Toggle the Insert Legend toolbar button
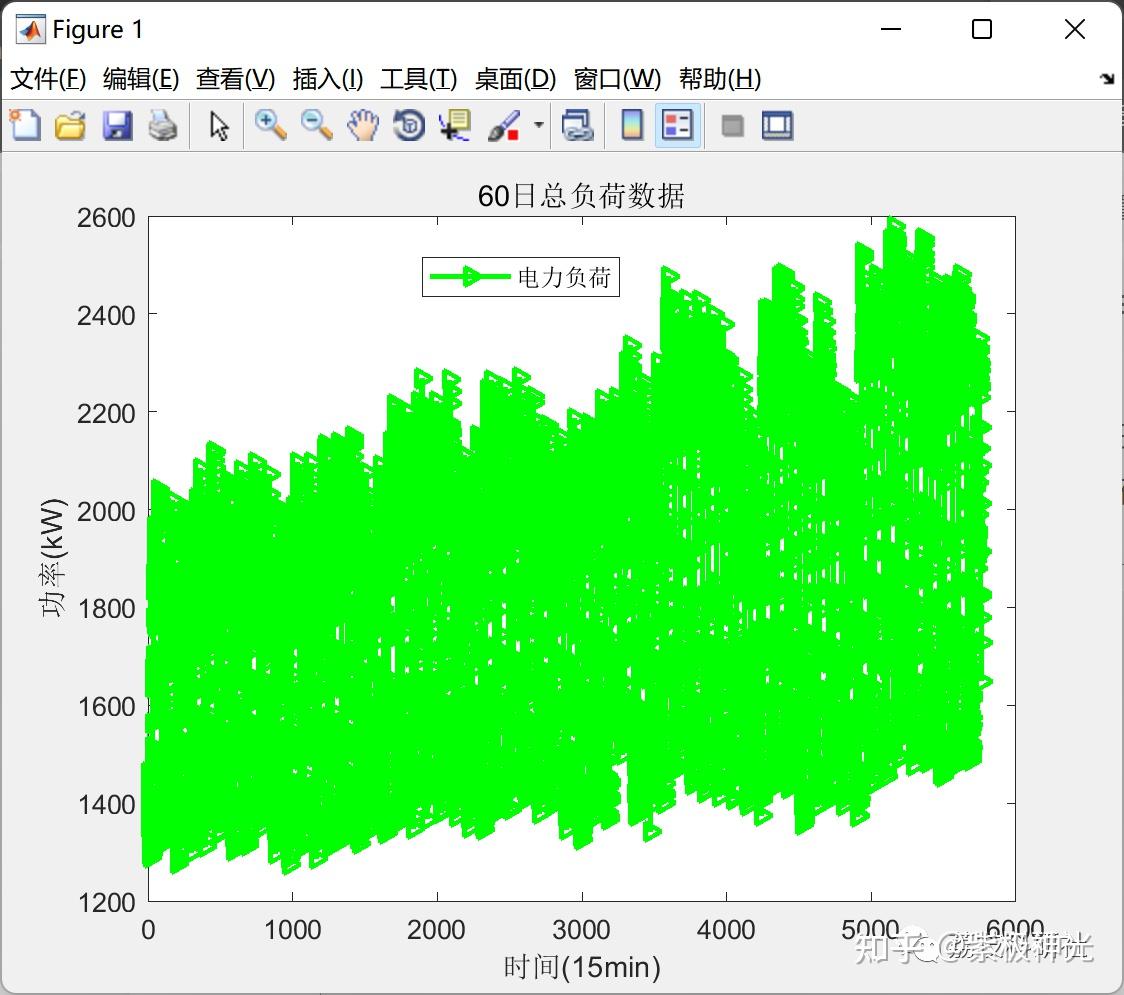 coord(677,125)
